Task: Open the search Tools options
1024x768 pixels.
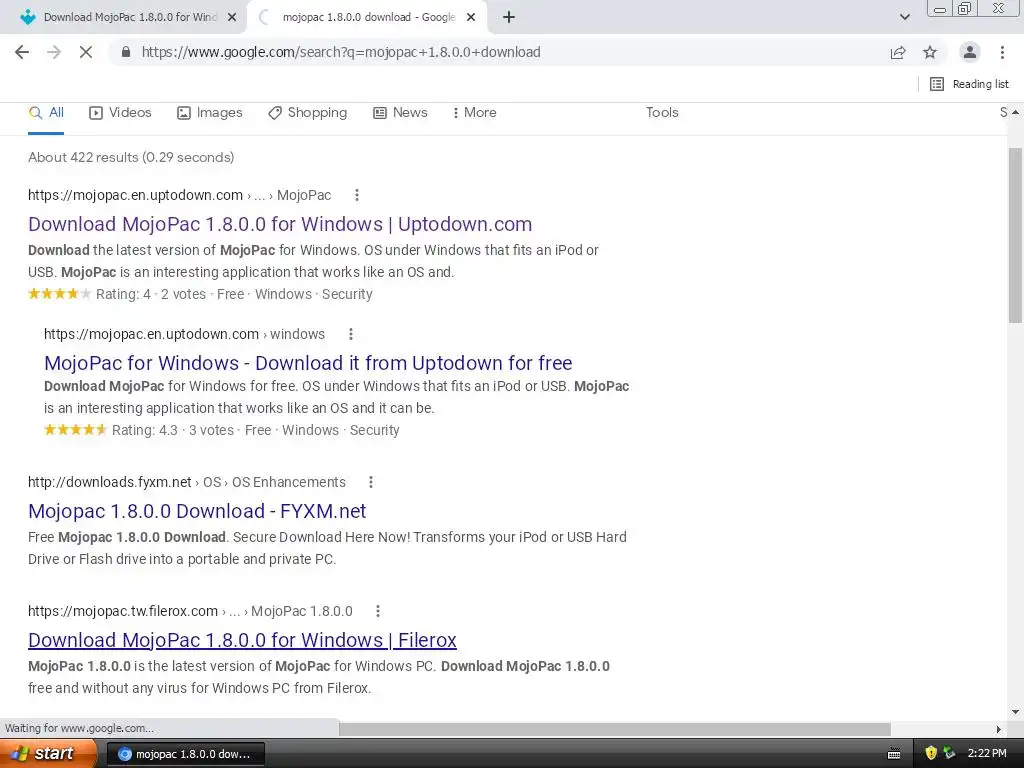Action: (662, 113)
